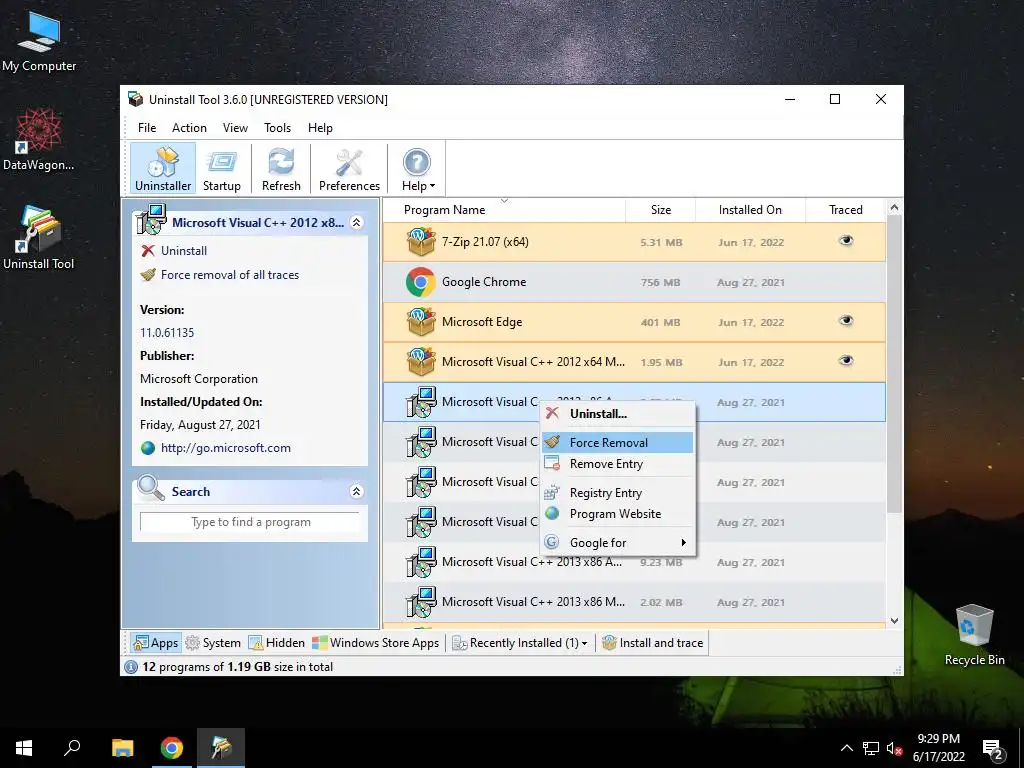Open Preferences from the toolbar

coord(349,169)
